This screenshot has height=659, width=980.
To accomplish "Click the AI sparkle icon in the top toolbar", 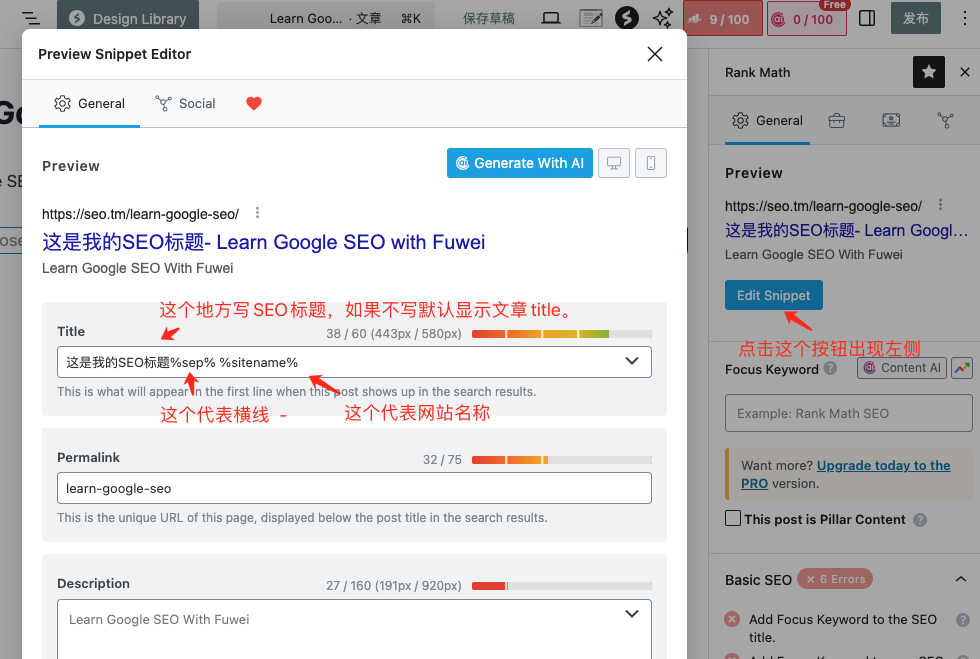I will point(662,18).
